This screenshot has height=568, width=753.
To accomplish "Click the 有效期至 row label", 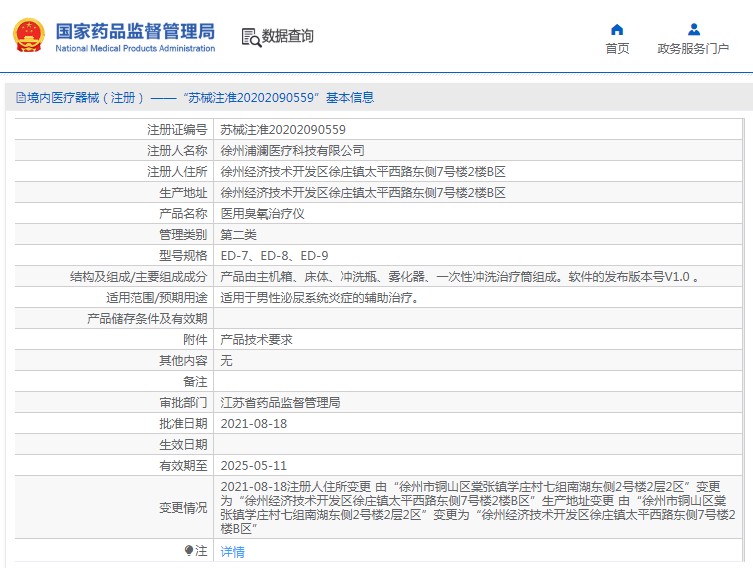I will click(183, 466).
